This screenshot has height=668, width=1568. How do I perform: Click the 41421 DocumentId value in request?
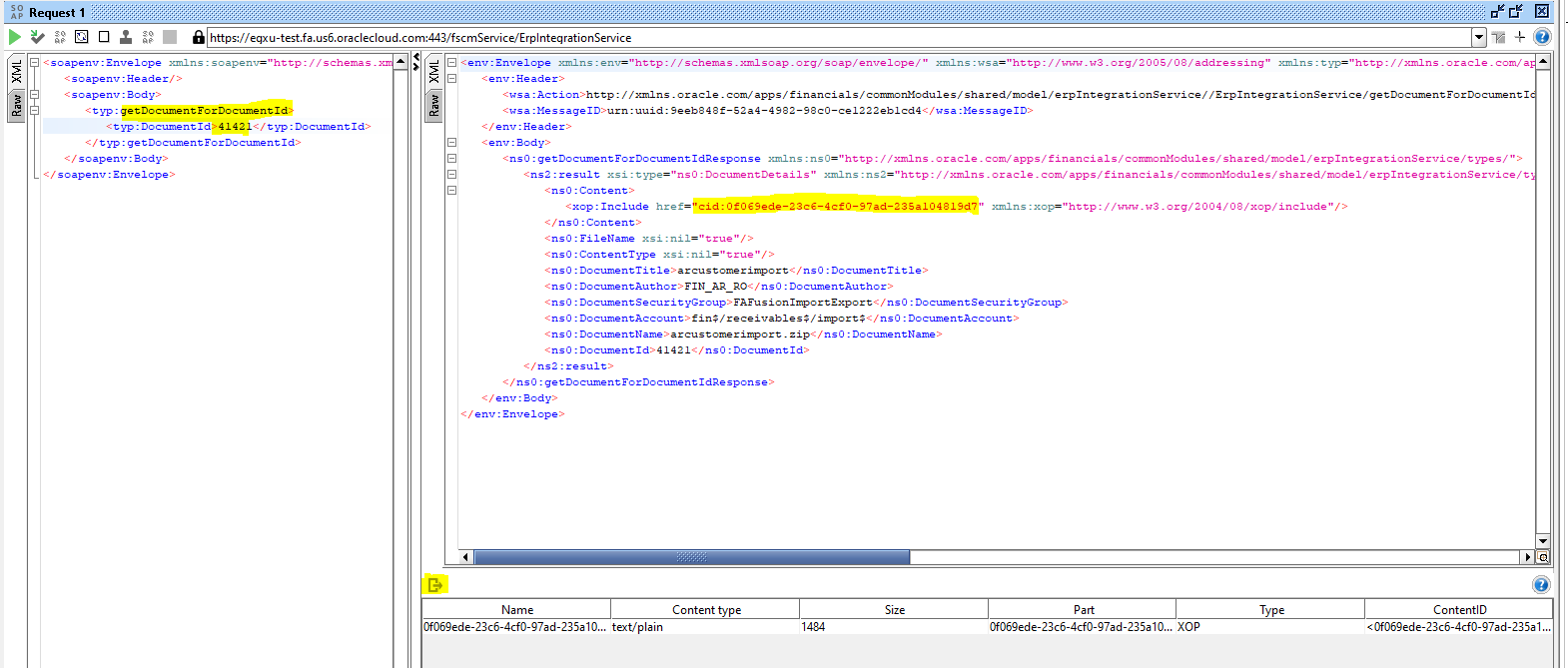click(235, 127)
